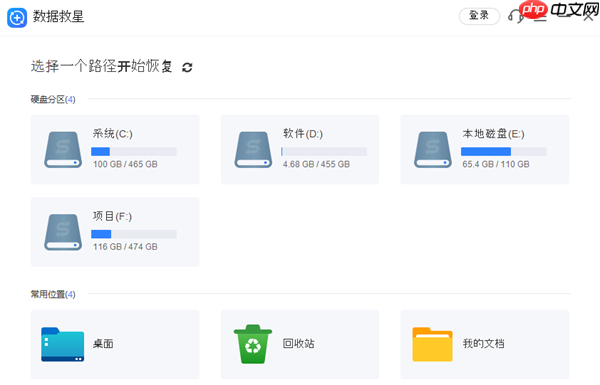Click the 我的文档 label text
Screen dimensions: 600x385
coord(483,344)
